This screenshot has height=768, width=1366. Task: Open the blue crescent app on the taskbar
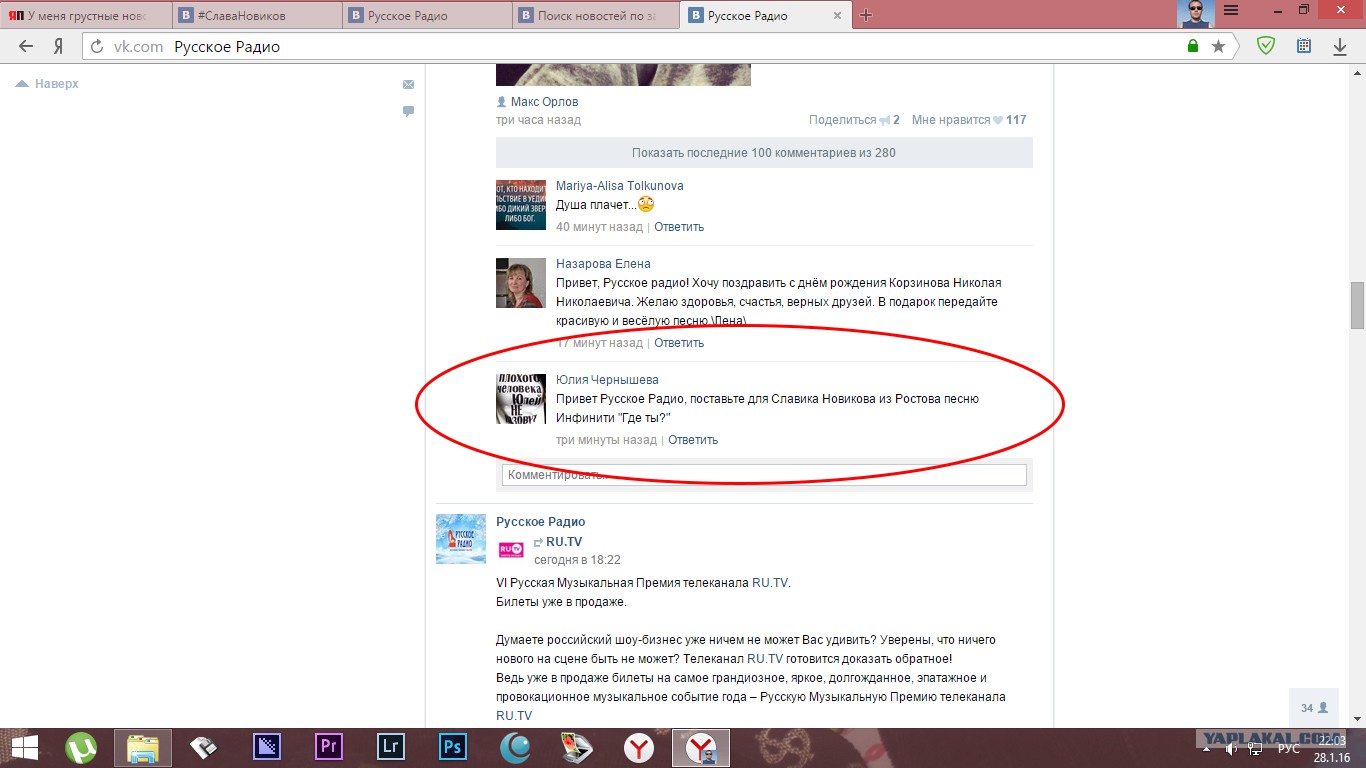click(515, 748)
